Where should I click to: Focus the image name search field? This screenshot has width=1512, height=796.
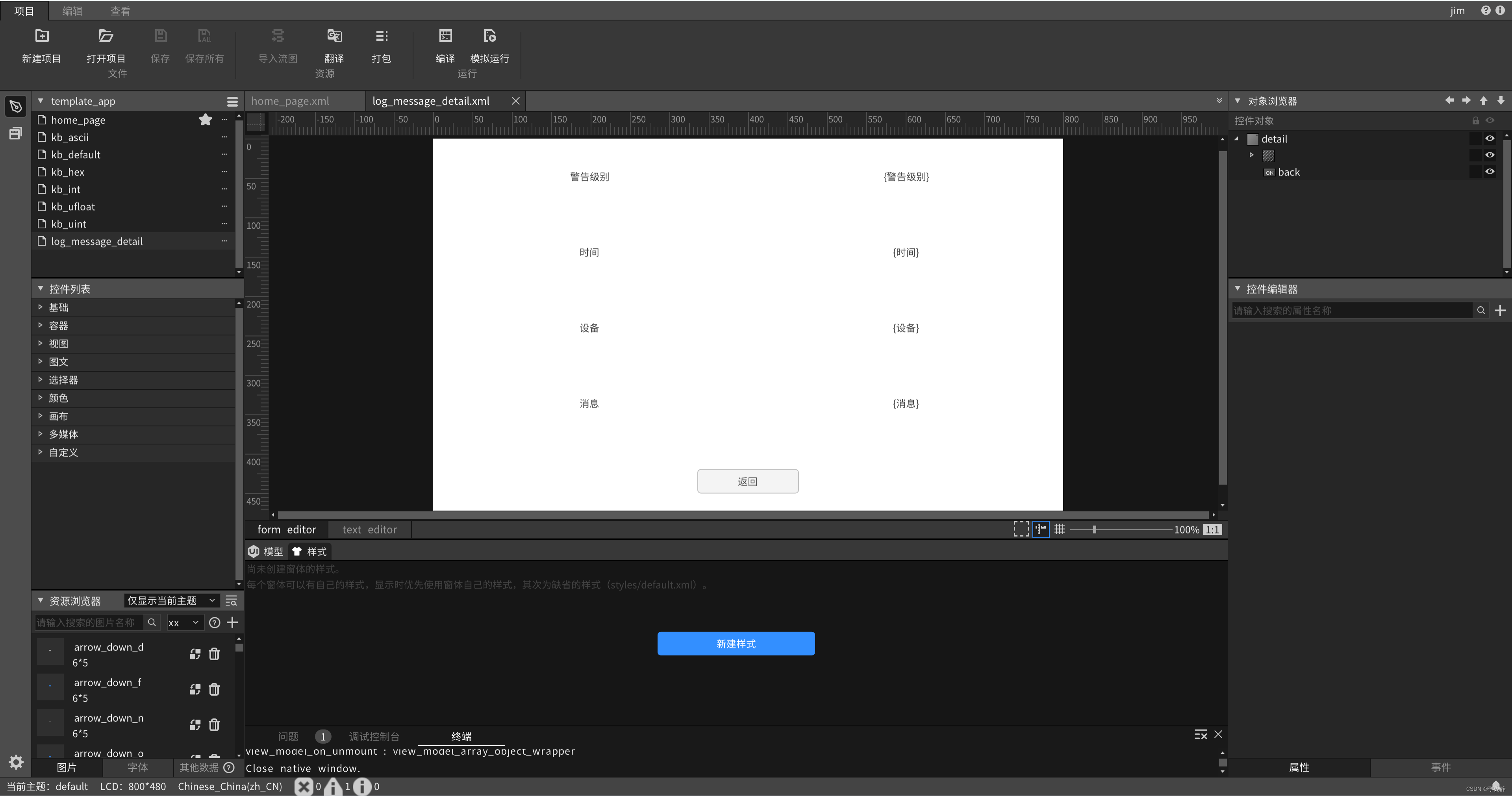click(x=89, y=622)
